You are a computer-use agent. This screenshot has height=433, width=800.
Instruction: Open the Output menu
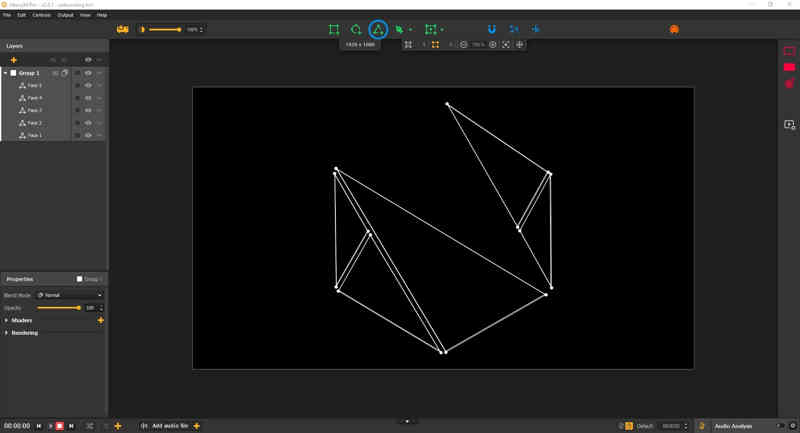coord(65,15)
